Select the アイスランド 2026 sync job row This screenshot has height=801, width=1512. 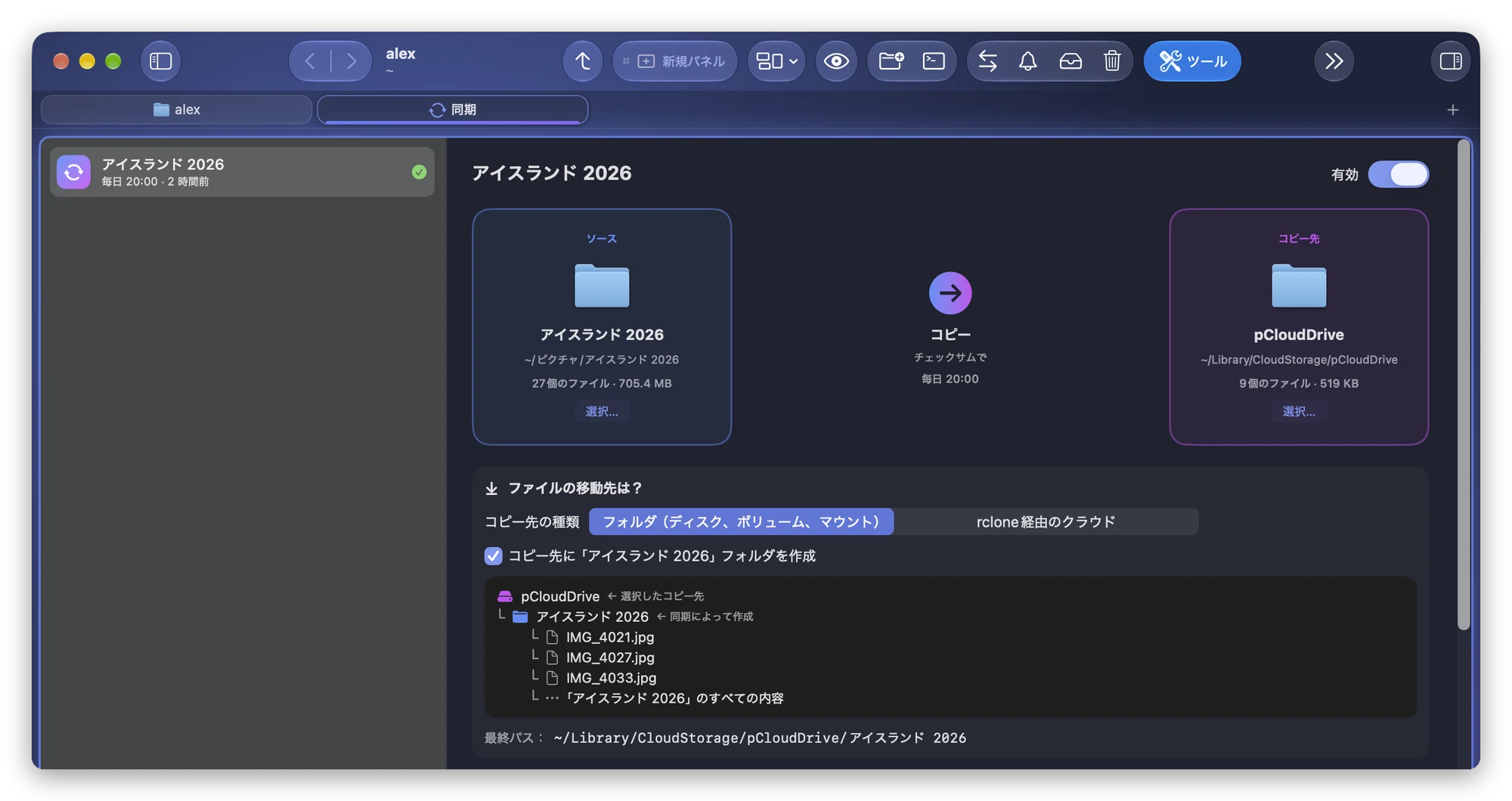pyautogui.click(x=242, y=172)
